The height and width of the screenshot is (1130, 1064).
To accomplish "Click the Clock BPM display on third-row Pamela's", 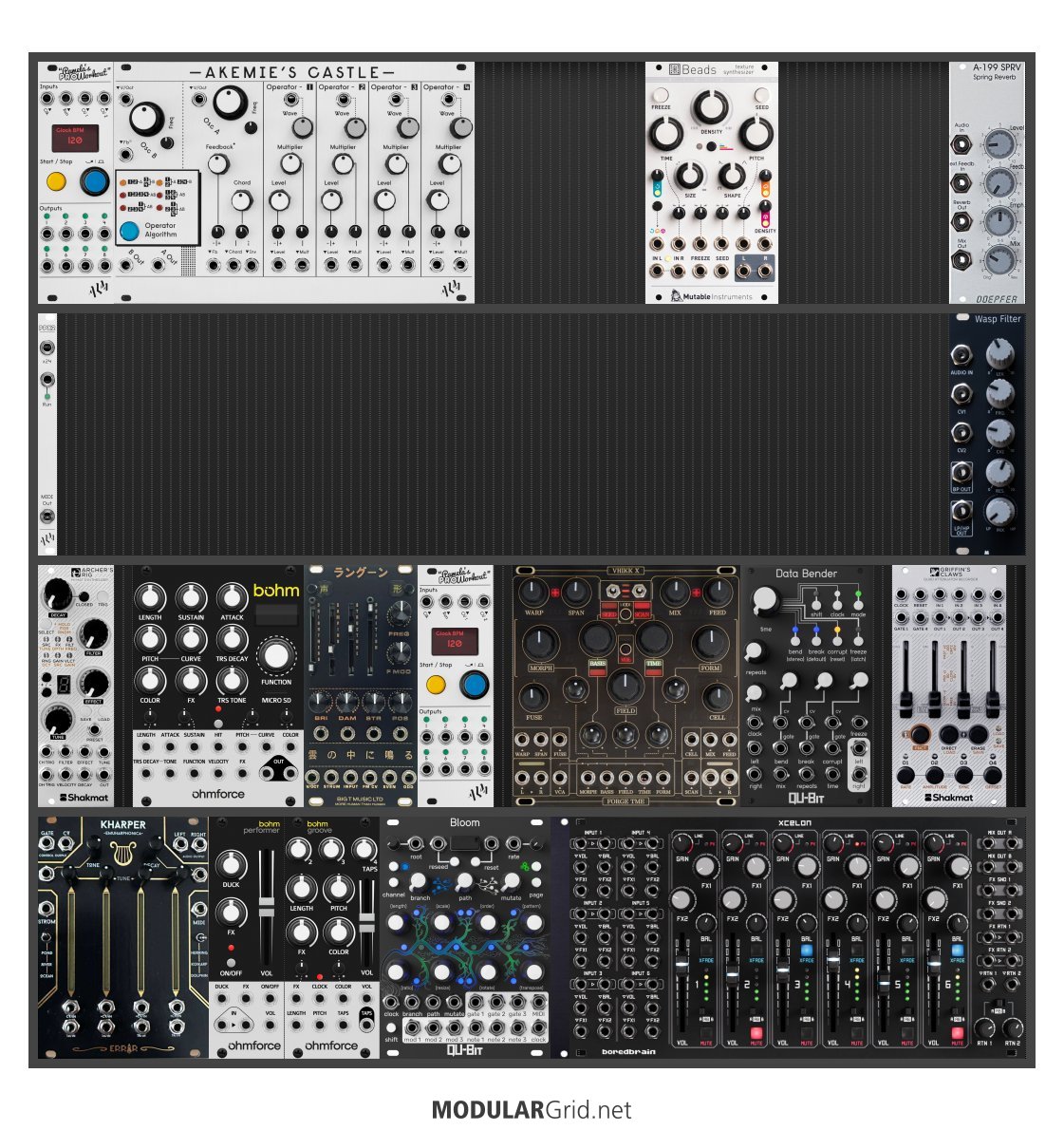I will [x=454, y=641].
